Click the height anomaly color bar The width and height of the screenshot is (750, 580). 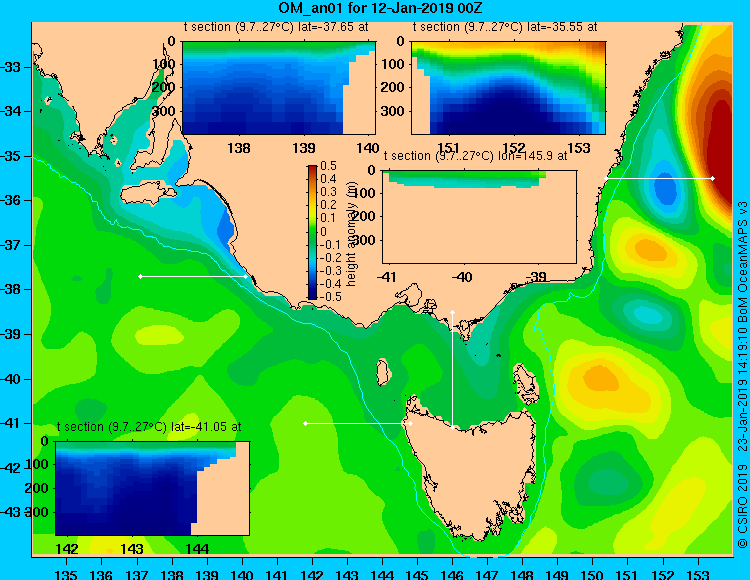pyautogui.click(x=312, y=232)
